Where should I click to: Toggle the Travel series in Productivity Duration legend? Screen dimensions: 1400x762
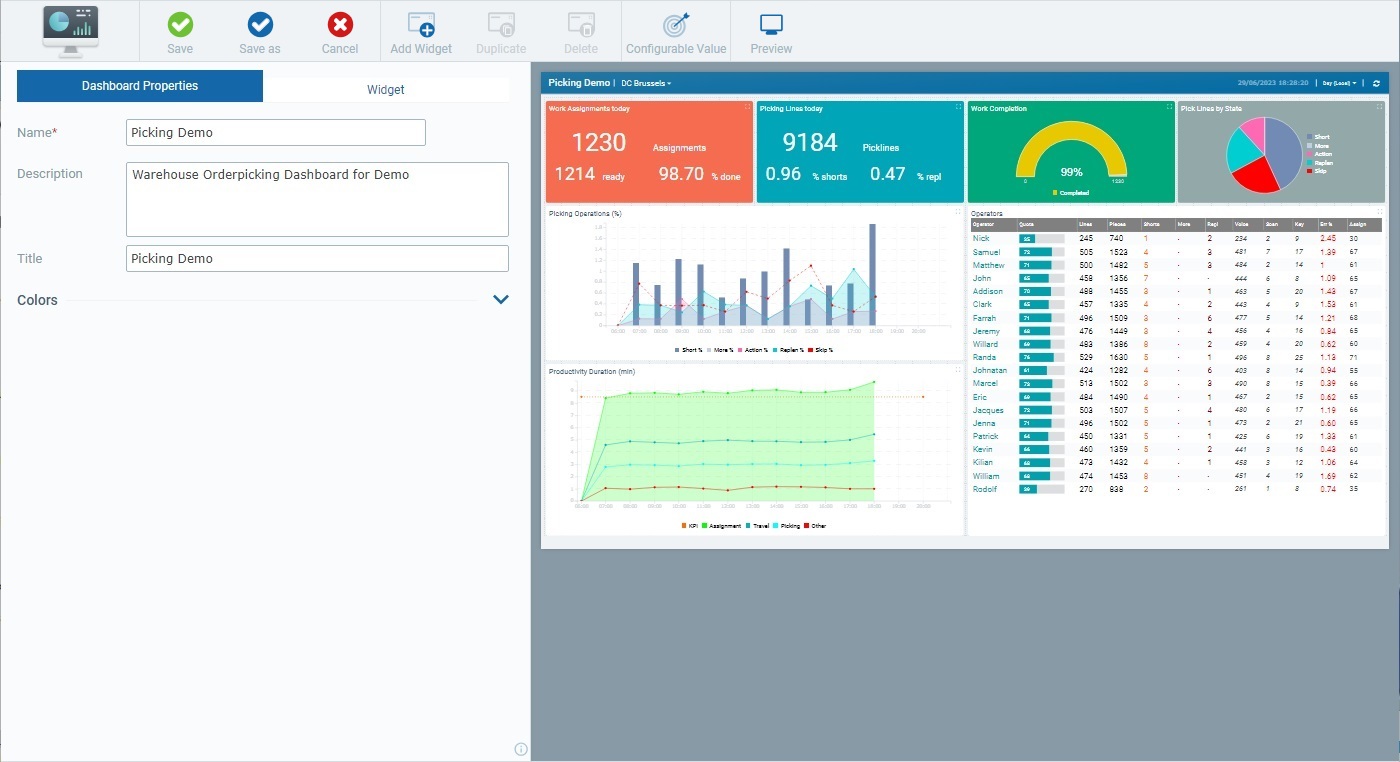757,525
